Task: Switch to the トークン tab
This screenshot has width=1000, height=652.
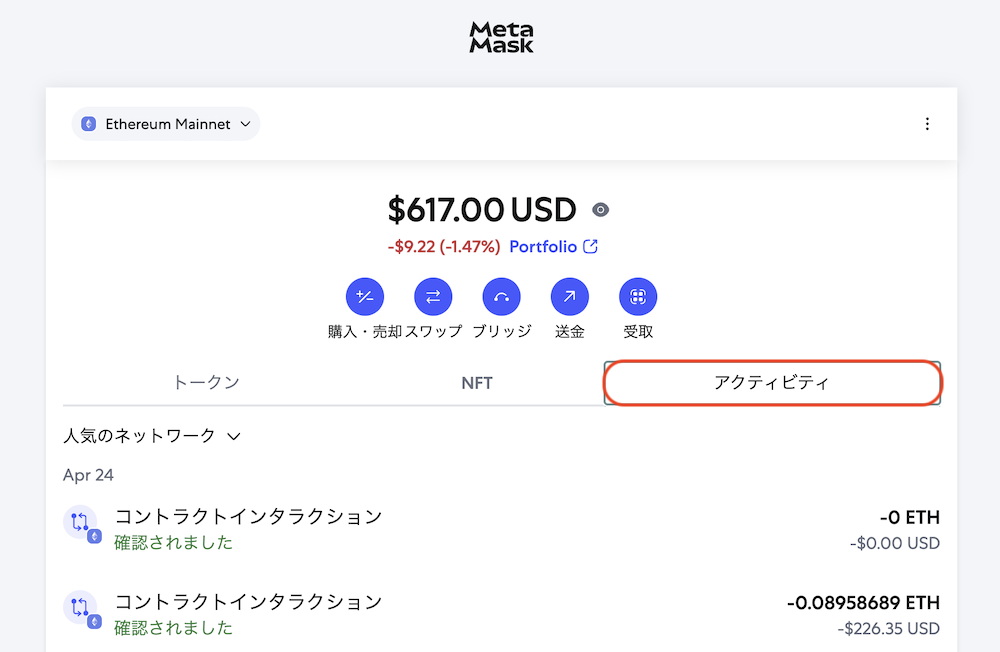Action: click(x=206, y=383)
